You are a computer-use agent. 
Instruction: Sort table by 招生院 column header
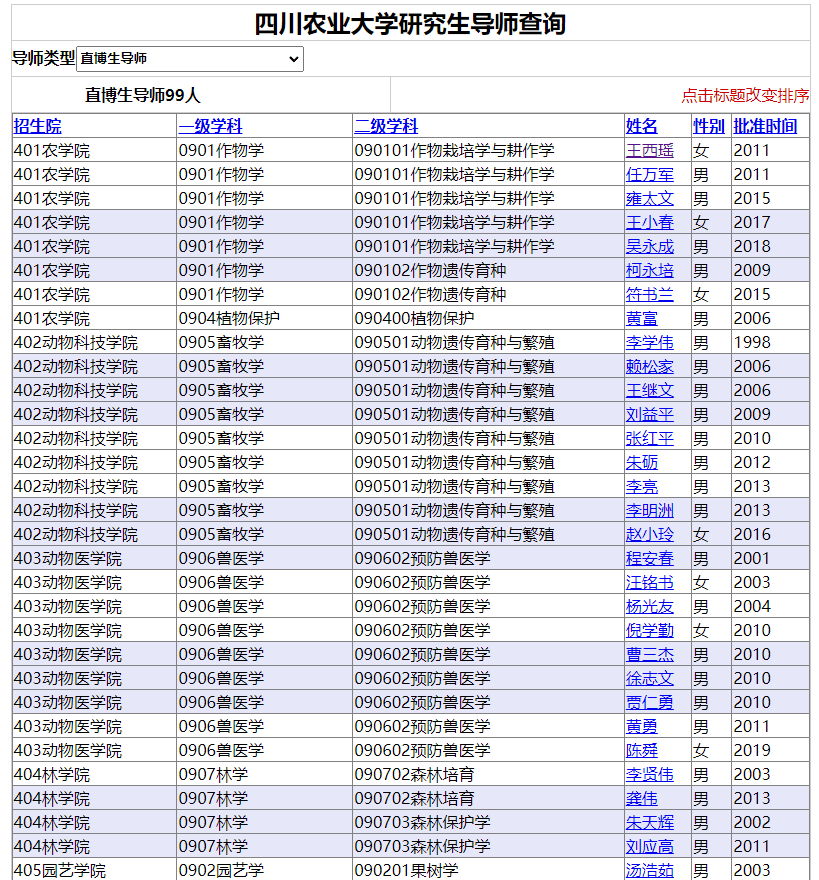(x=38, y=126)
